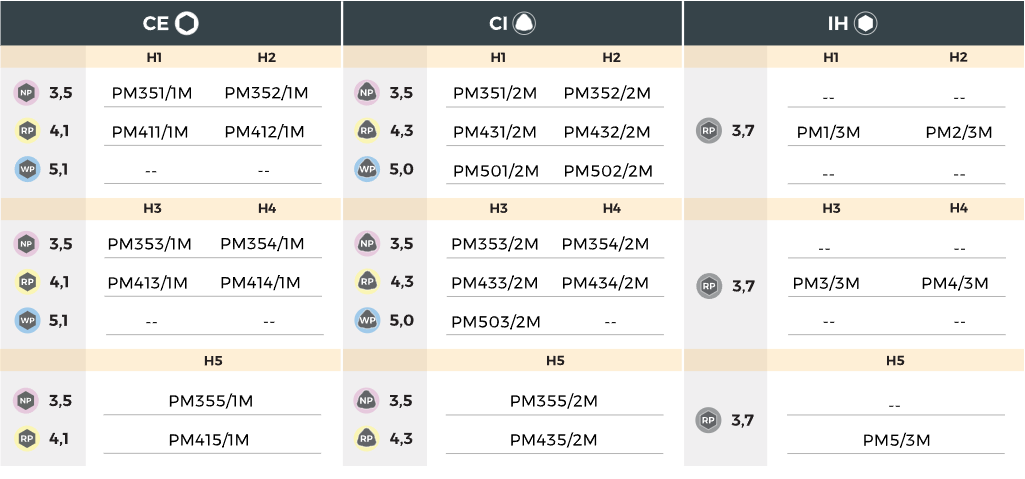The image size is (1025, 479).
Task: Click the CI rounded triangle icon
Action: [524, 24]
